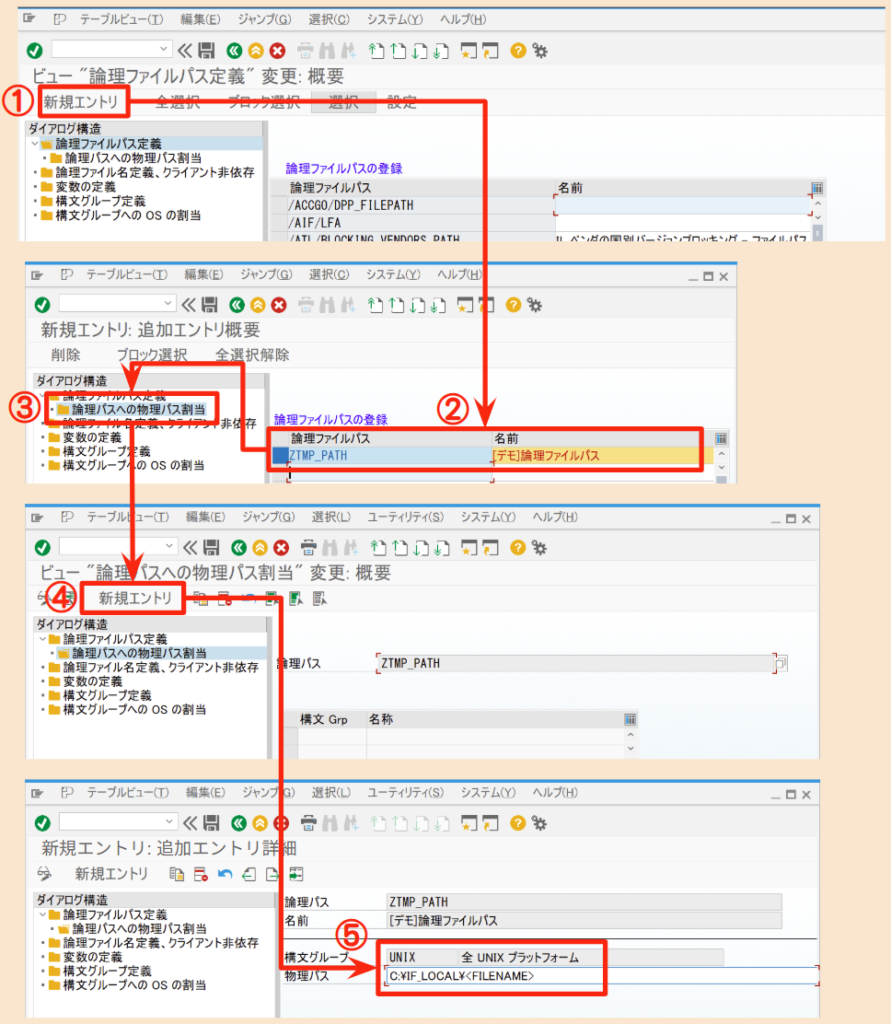Click the table settings icon beside 名前 column in the 追加エントリ概要 window

click(x=721, y=438)
